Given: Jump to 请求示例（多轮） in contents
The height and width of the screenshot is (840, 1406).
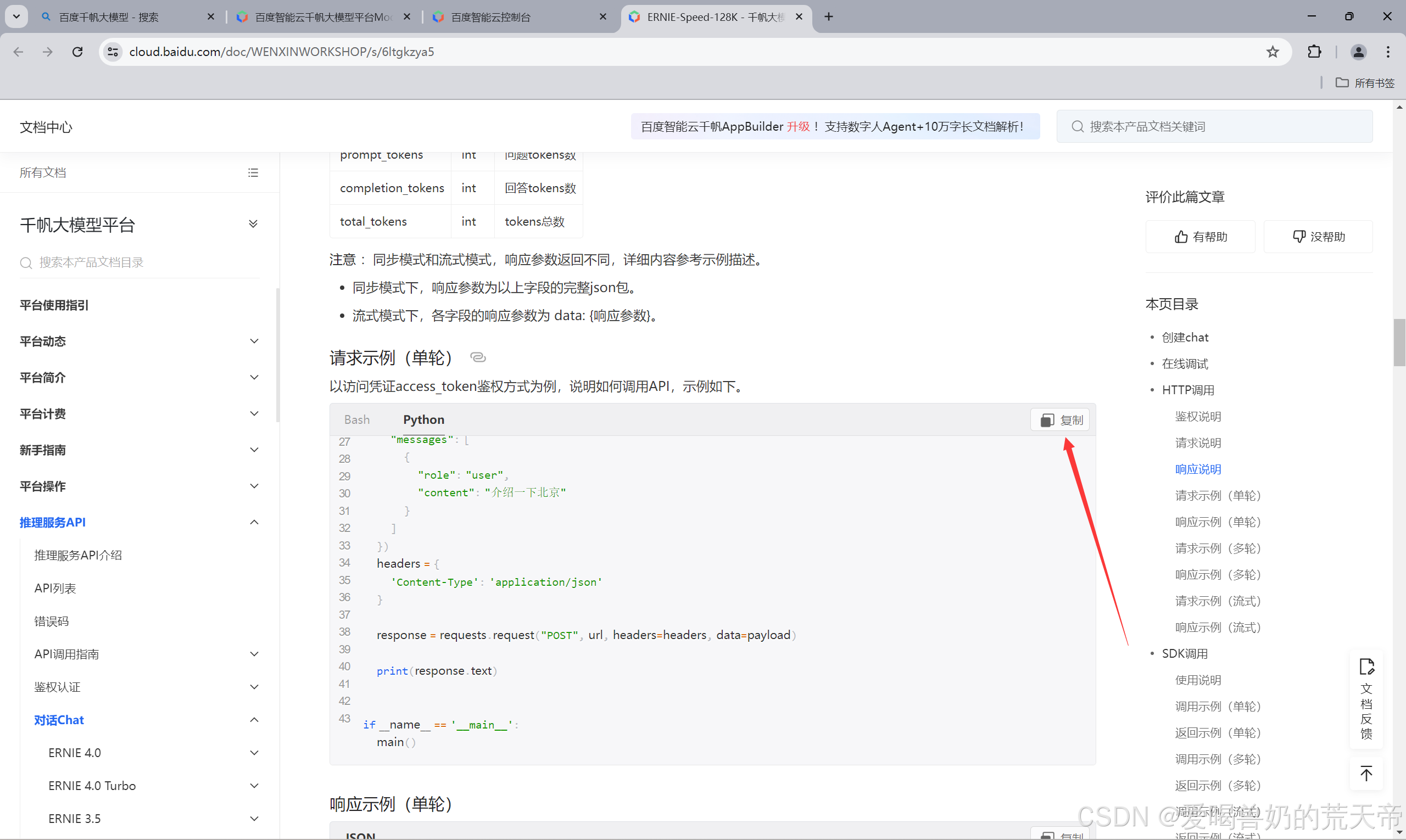Looking at the screenshot, I should coord(1218,548).
